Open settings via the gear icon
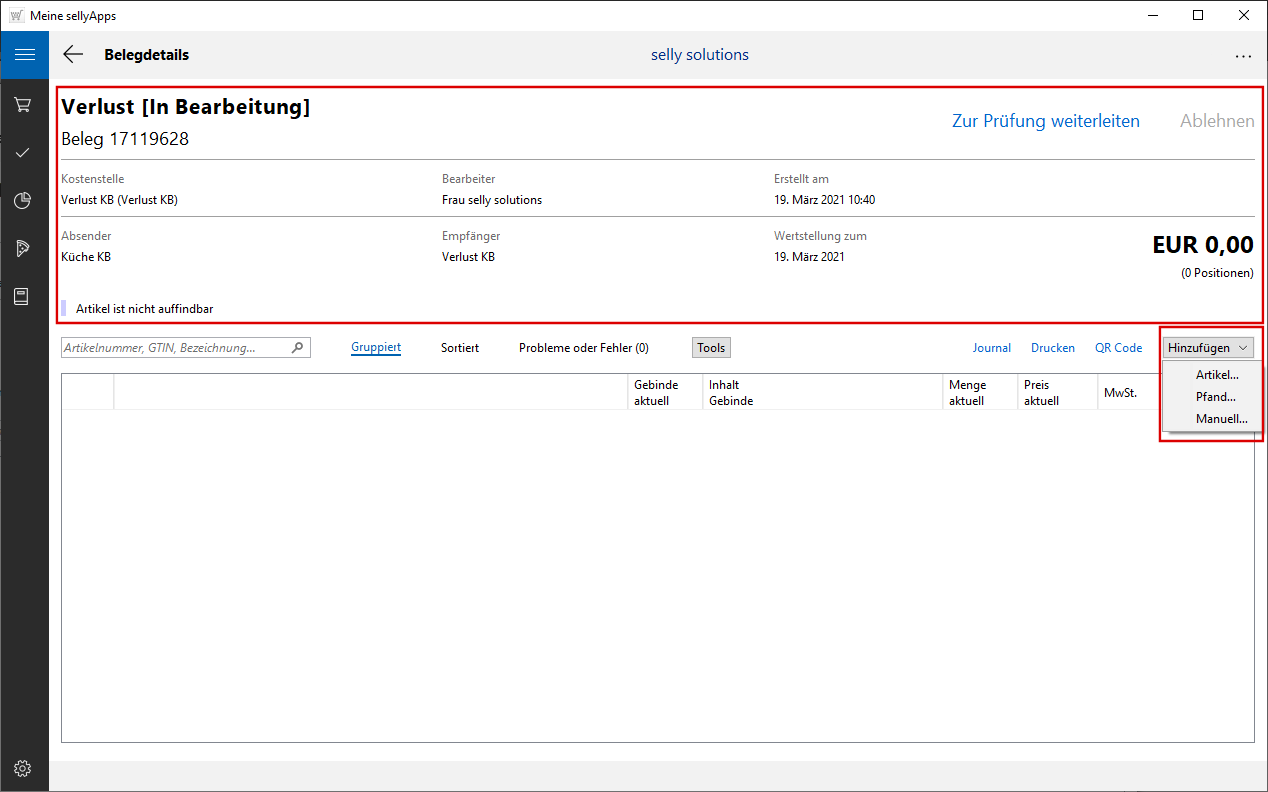Screen dimensions: 1268x792 point(23,768)
